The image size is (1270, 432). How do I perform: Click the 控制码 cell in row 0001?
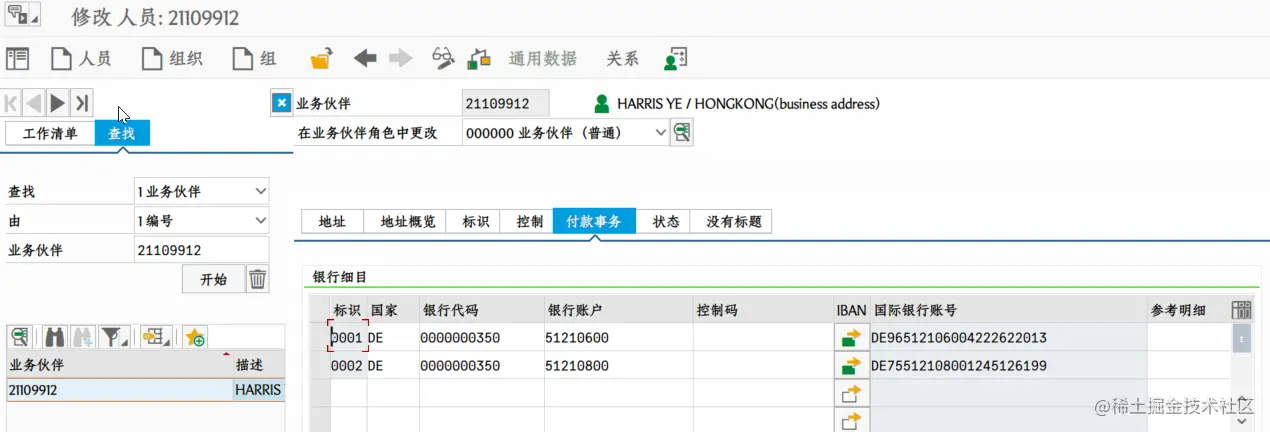point(762,338)
